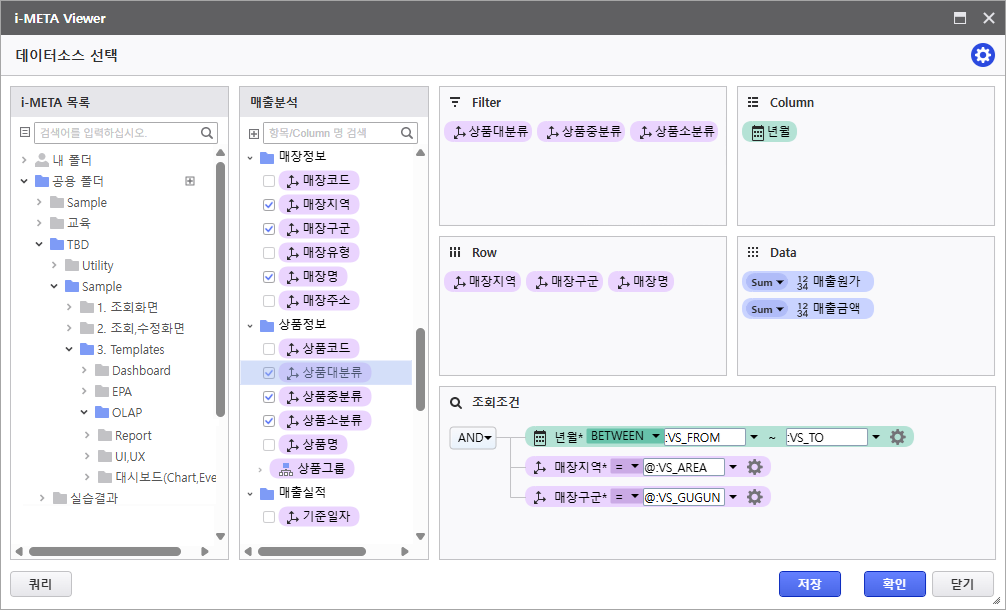Image resolution: width=1006 pixels, height=610 pixels.
Task: Click the 쿼리 button
Action: pos(40,584)
